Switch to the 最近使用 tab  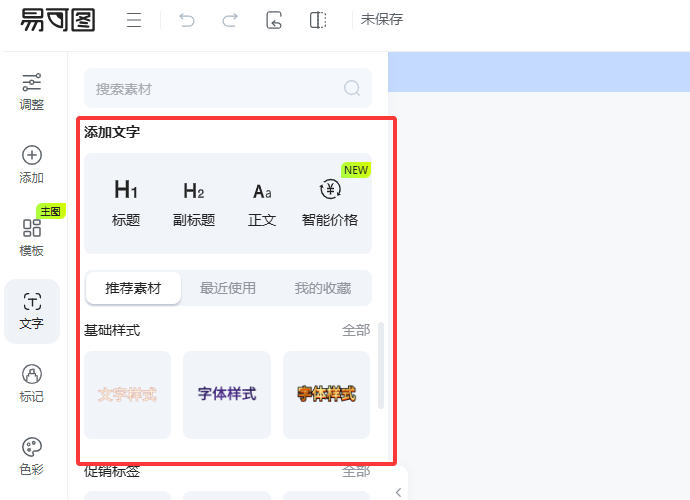click(x=228, y=288)
